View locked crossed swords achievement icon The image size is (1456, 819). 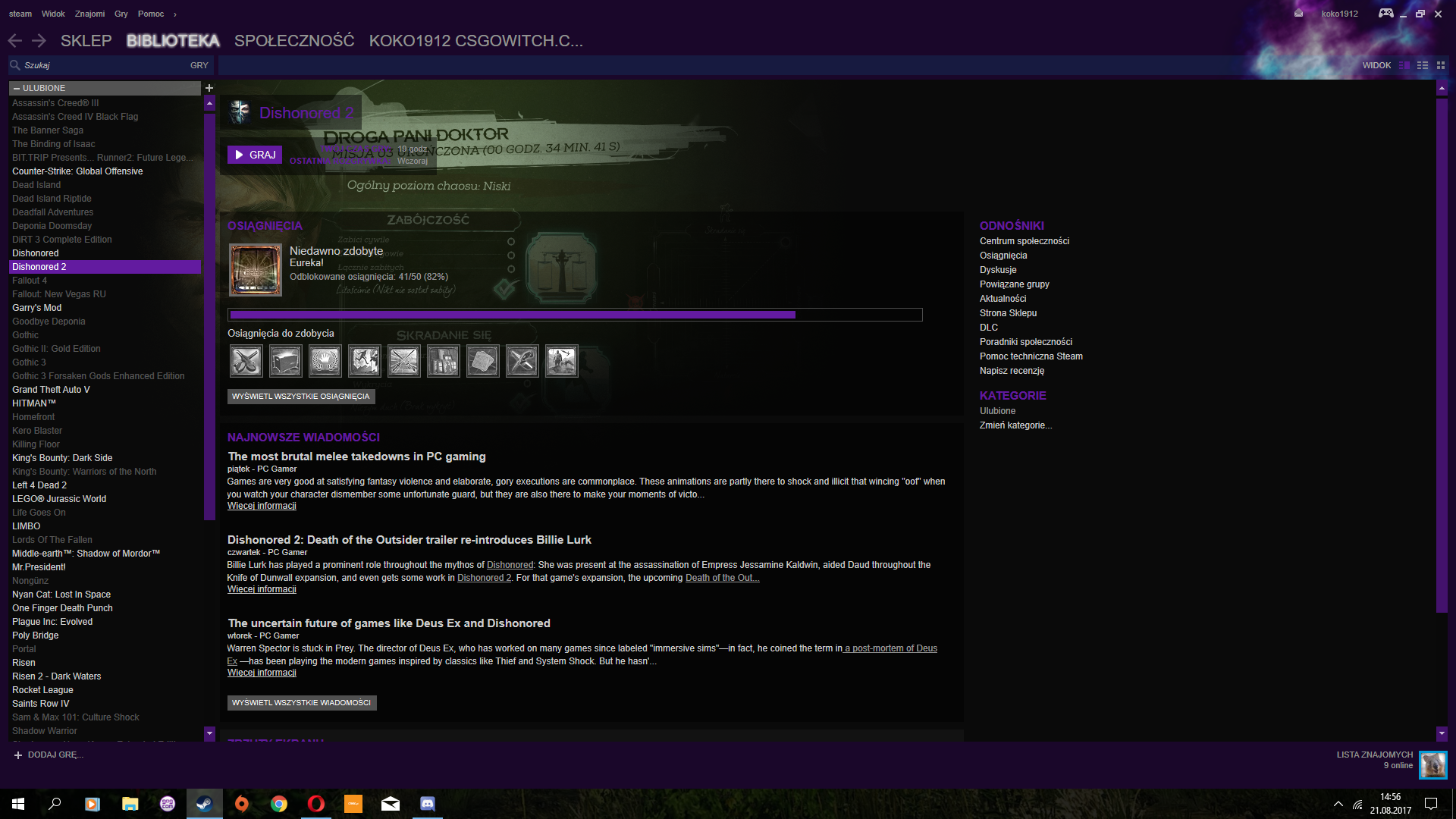[x=403, y=361]
